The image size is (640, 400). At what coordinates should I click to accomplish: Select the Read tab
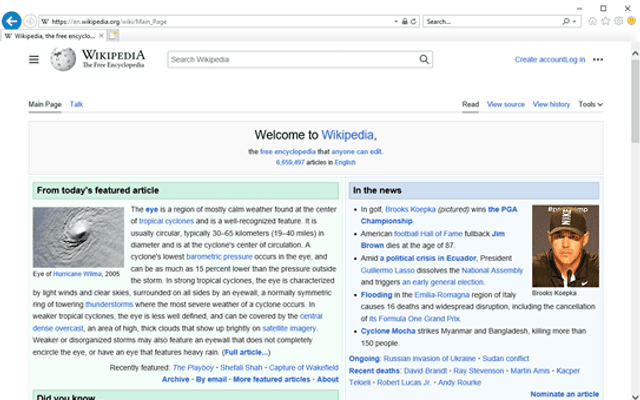pos(470,104)
